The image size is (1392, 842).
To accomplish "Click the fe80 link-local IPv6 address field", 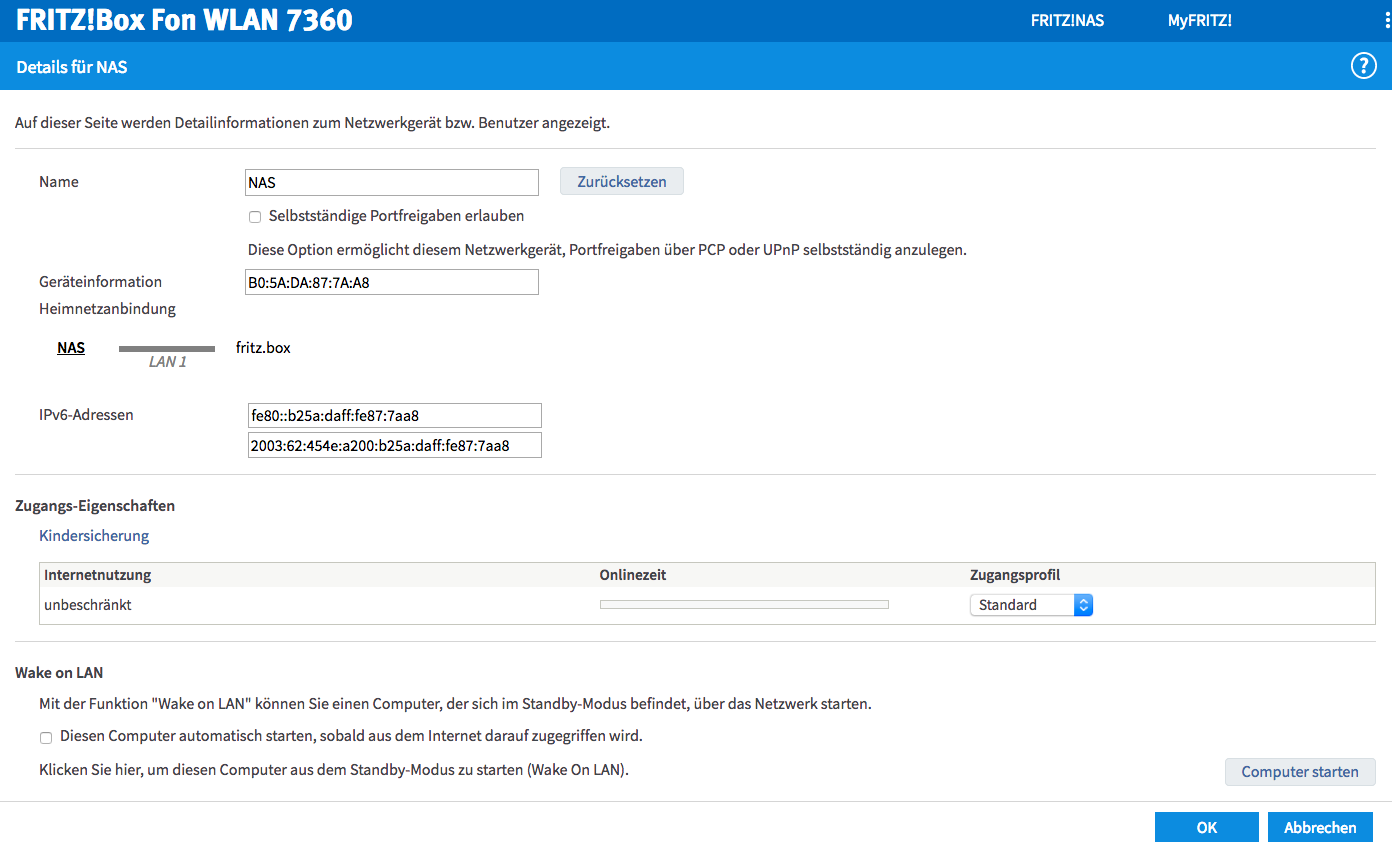I will pos(395,416).
